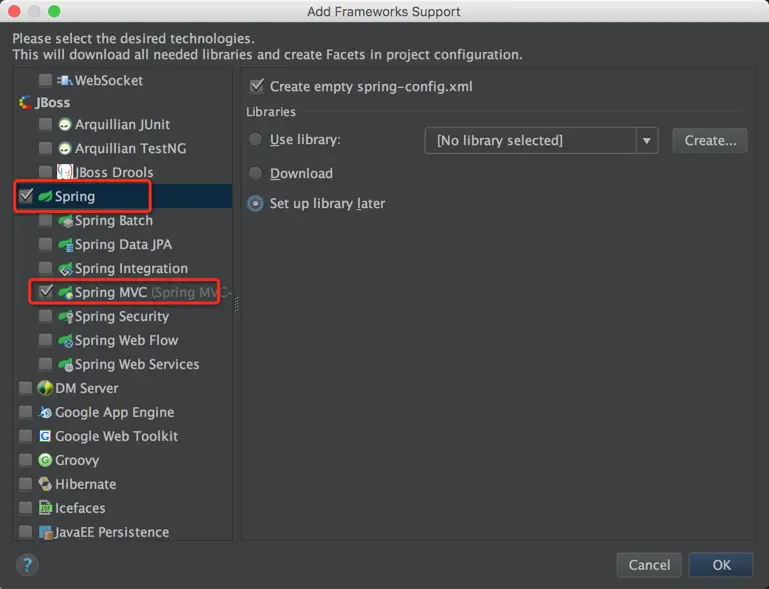Check the DM Server checkbox

click(26, 388)
